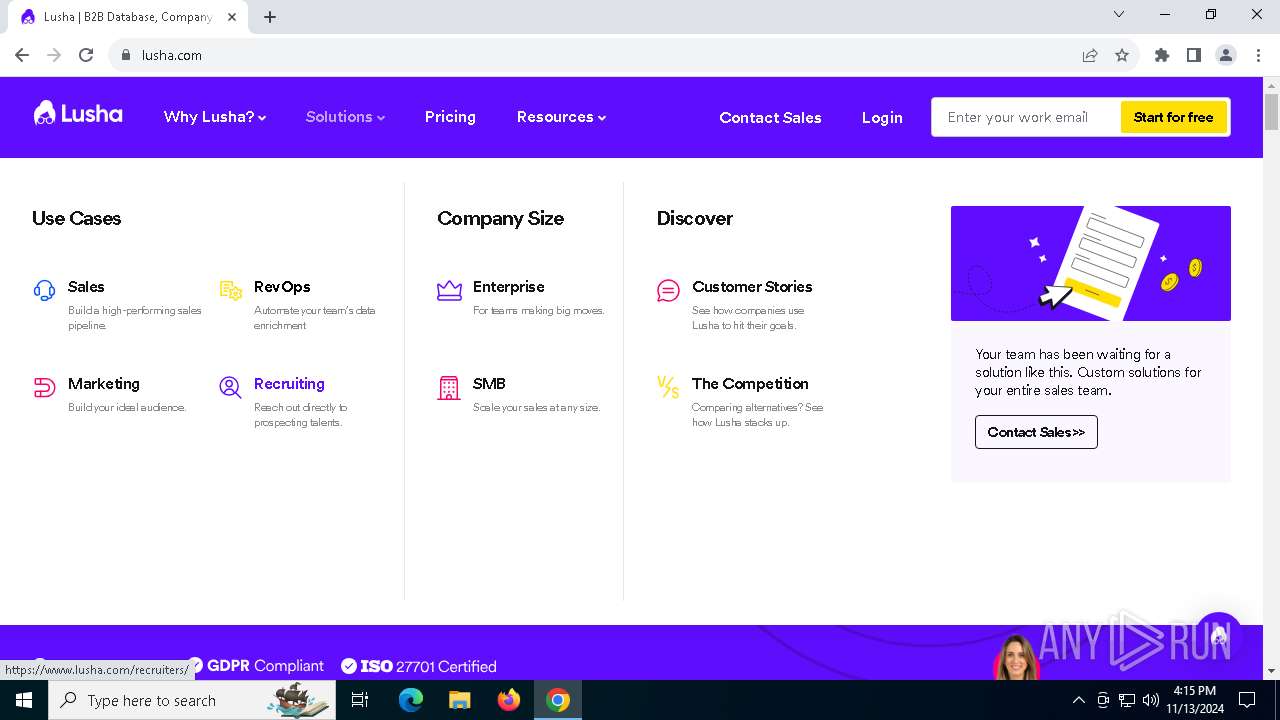This screenshot has width=1280, height=720.
Task: Open the volume control in system tray
Action: (1151, 700)
